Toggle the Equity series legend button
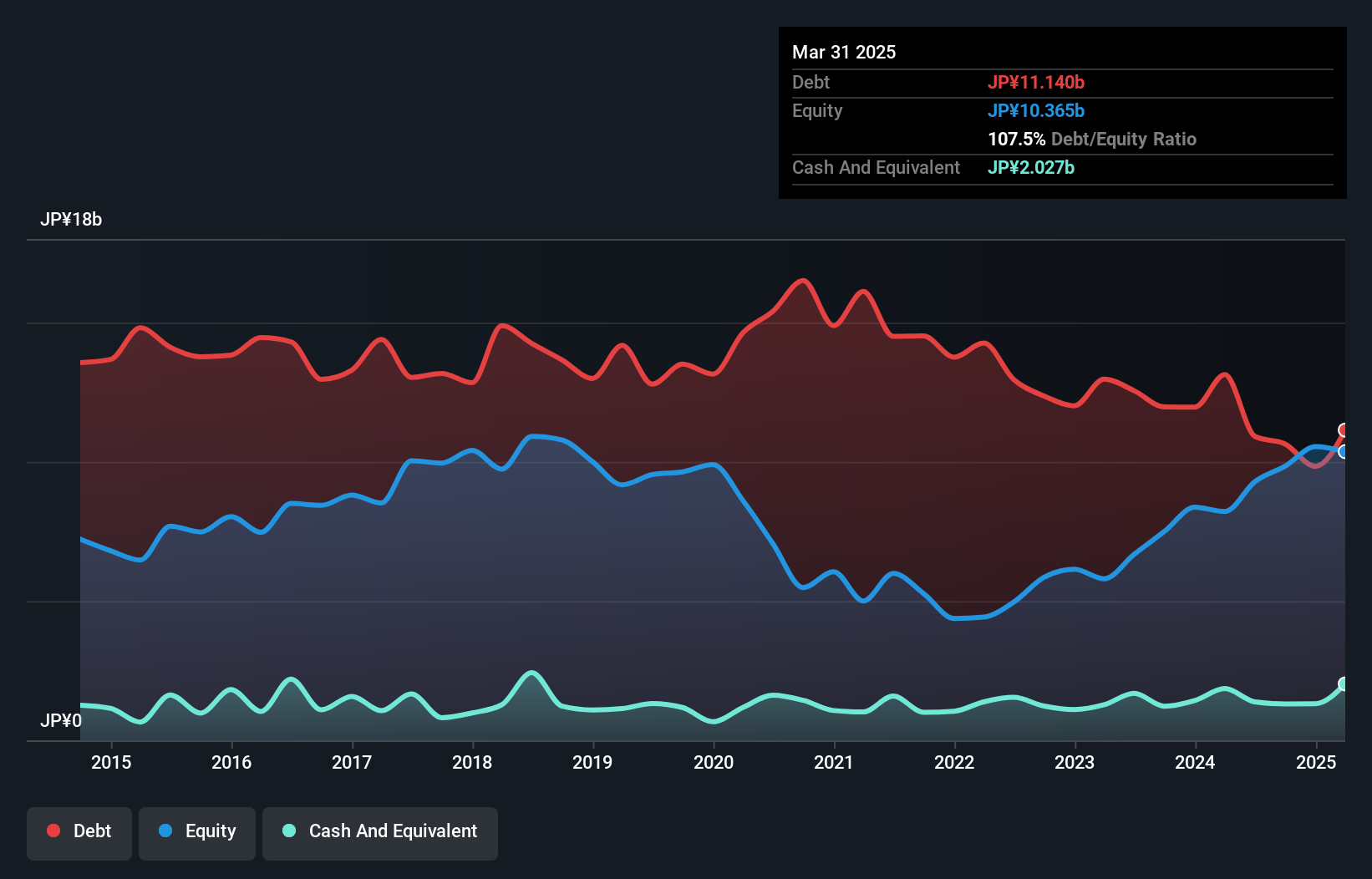Screen dimensions: 1372x879 [197, 833]
